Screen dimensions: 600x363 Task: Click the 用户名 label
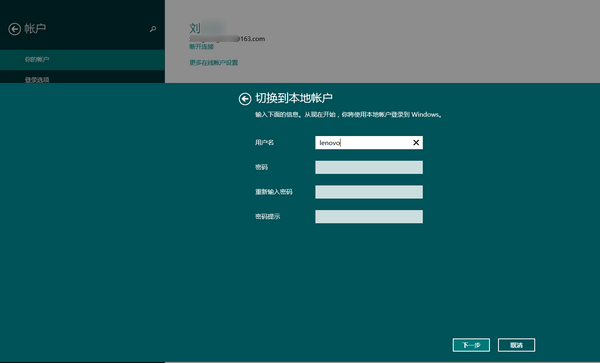tap(264, 143)
